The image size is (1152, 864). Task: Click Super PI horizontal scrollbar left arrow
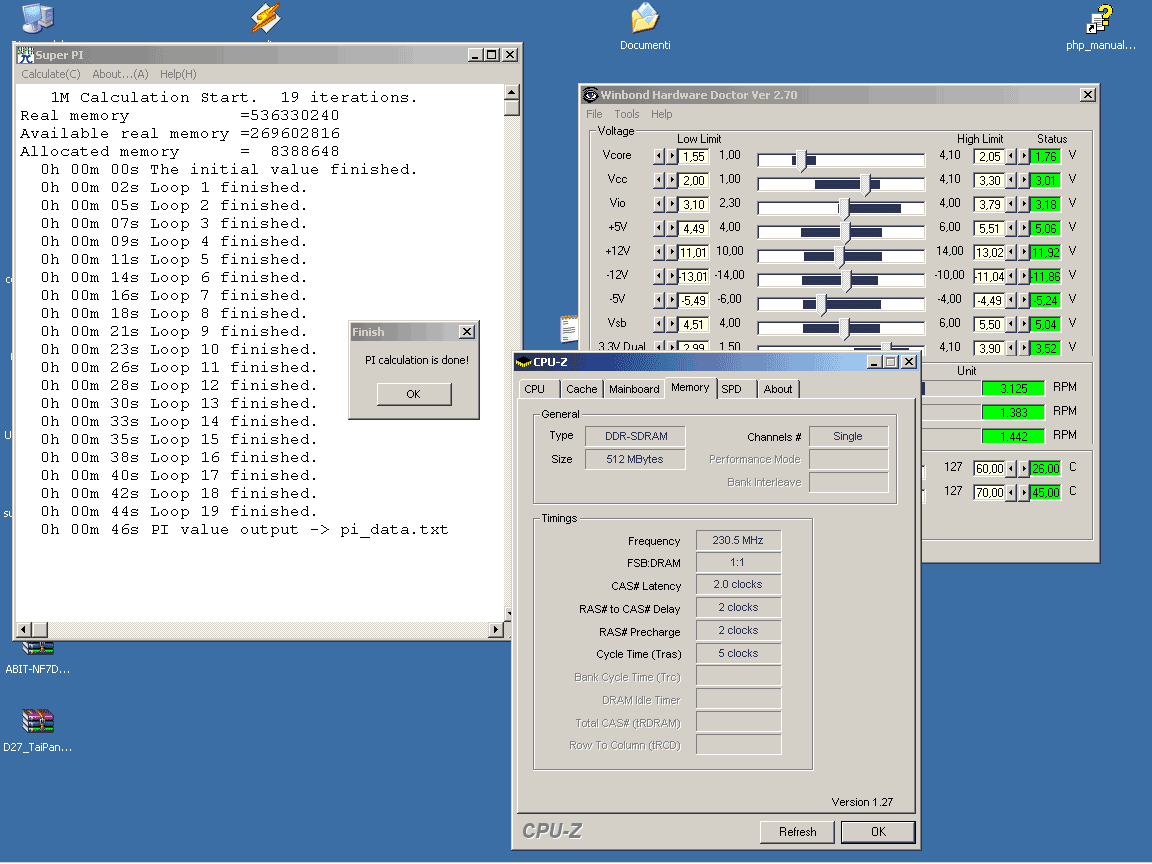(x=24, y=630)
